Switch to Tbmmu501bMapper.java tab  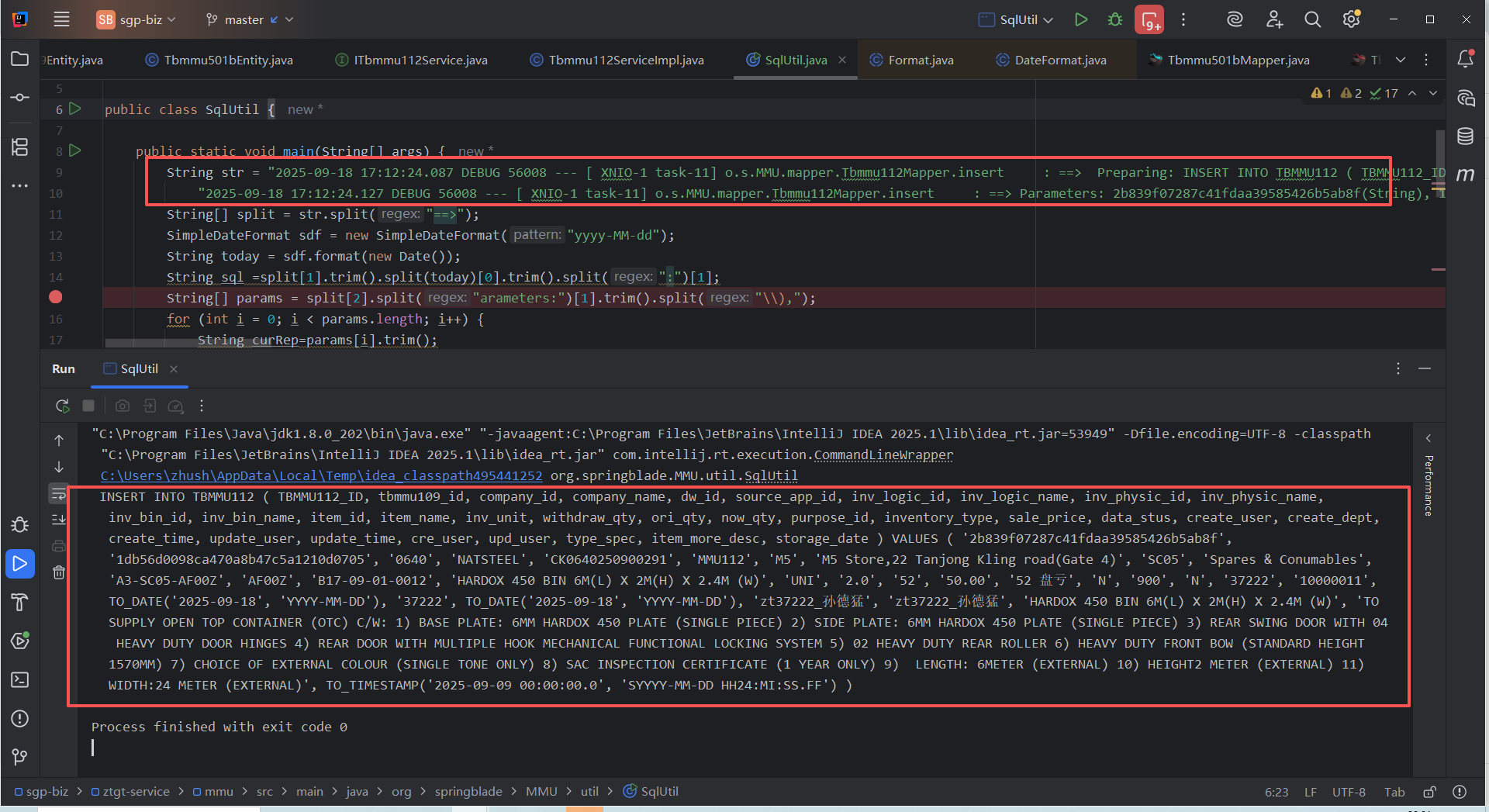click(x=1230, y=60)
